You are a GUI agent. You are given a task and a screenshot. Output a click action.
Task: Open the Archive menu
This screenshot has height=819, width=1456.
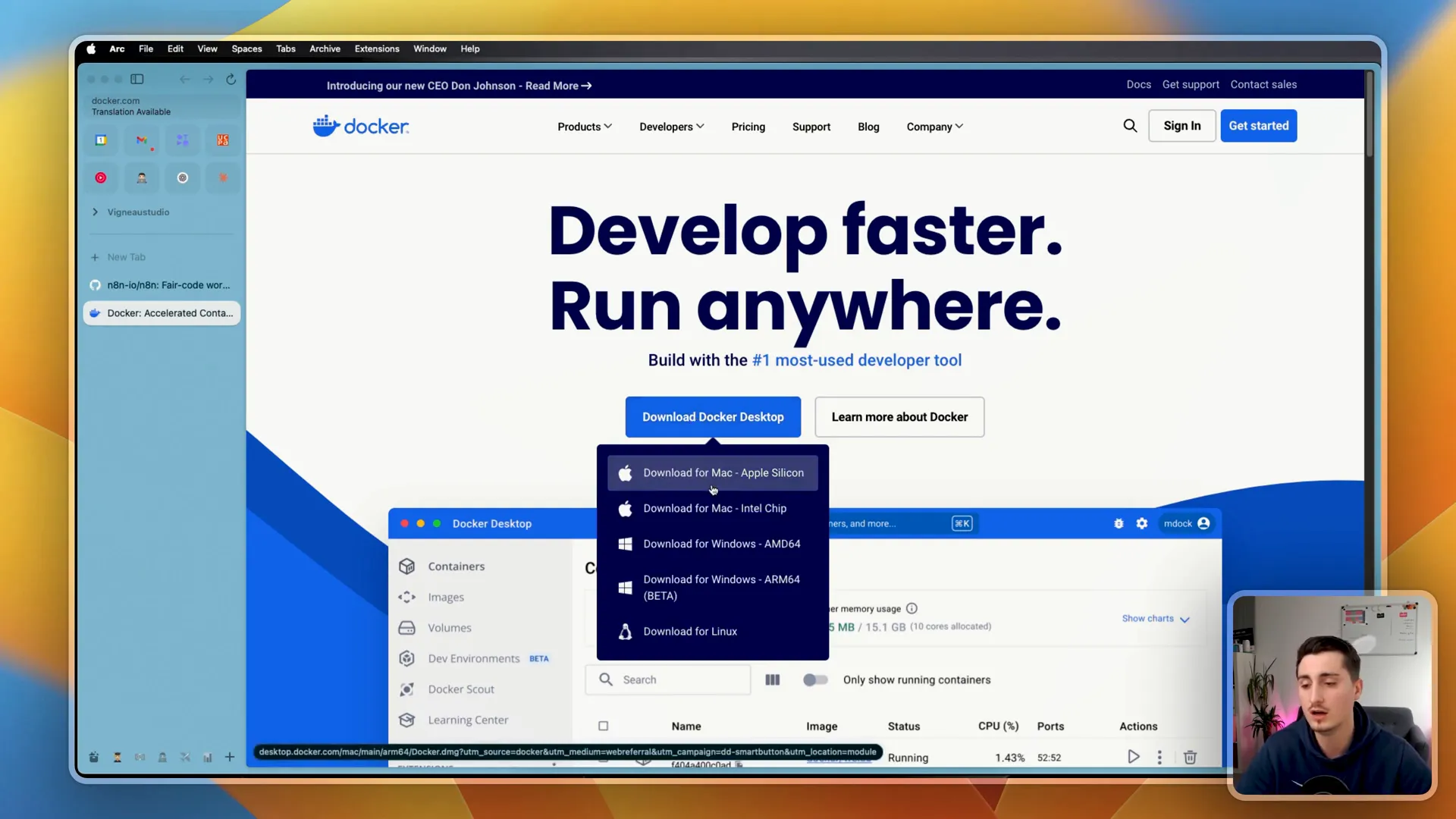tap(325, 49)
